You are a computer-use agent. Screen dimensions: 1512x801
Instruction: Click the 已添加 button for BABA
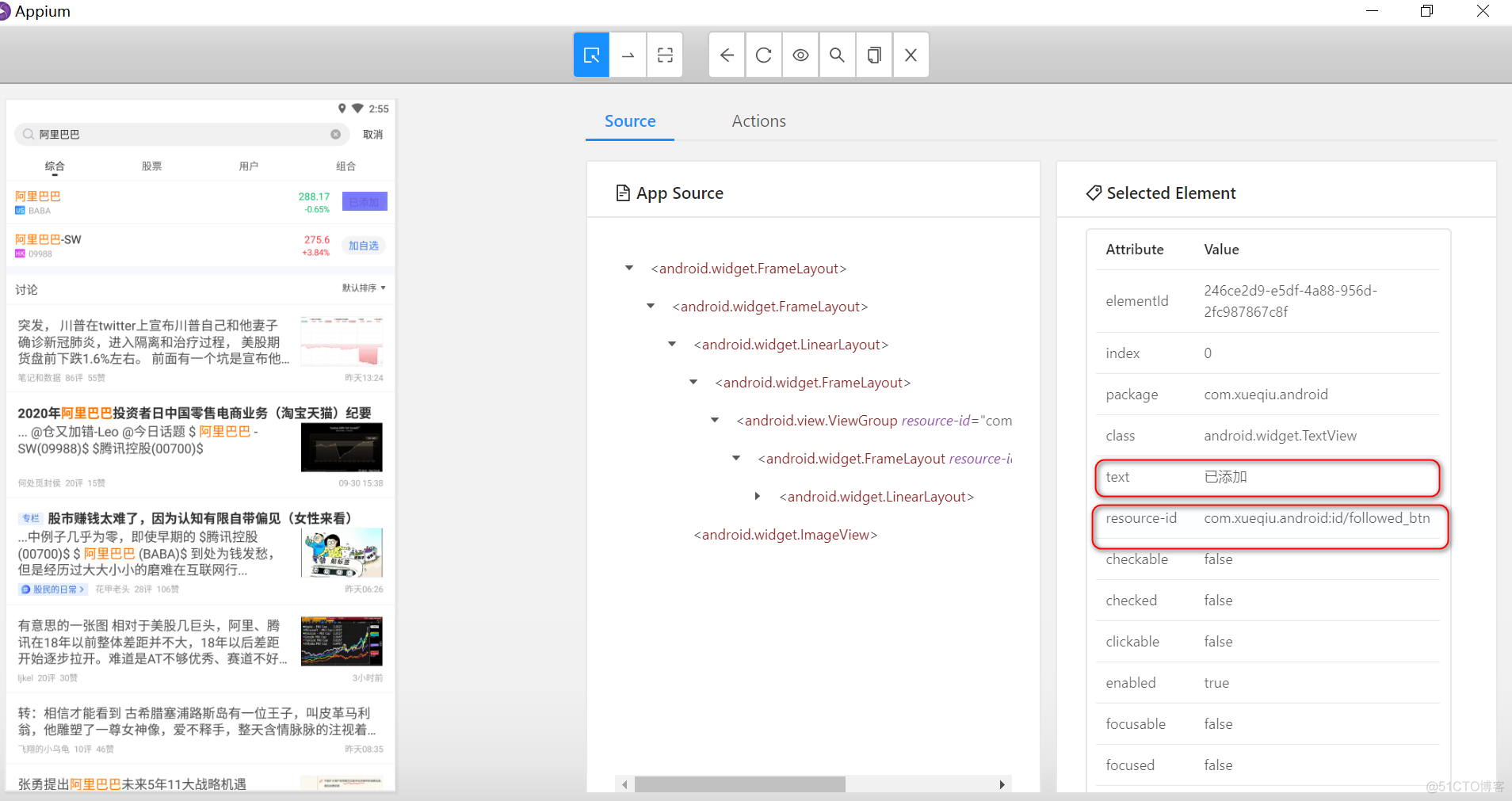point(365,201)
